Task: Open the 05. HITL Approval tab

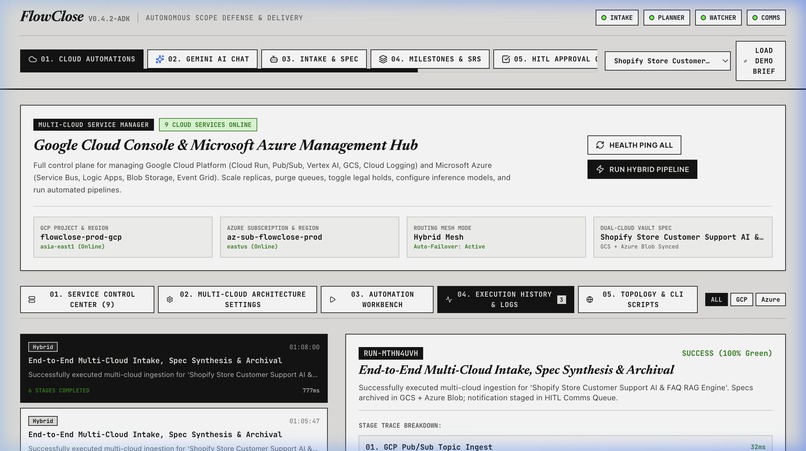Action: pos(545,59)
